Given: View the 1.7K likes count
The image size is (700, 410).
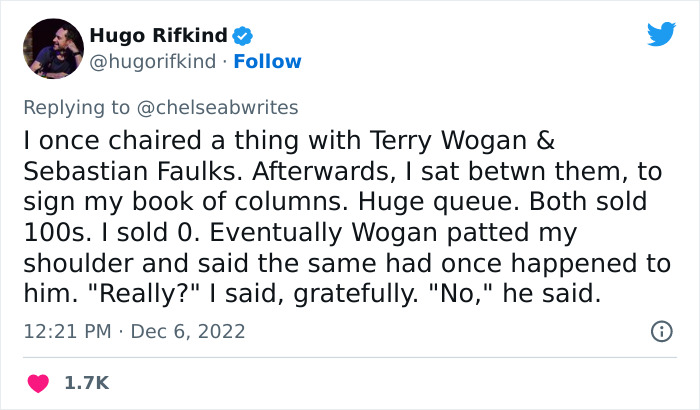Looking at the screenshot, I should 87,383.
